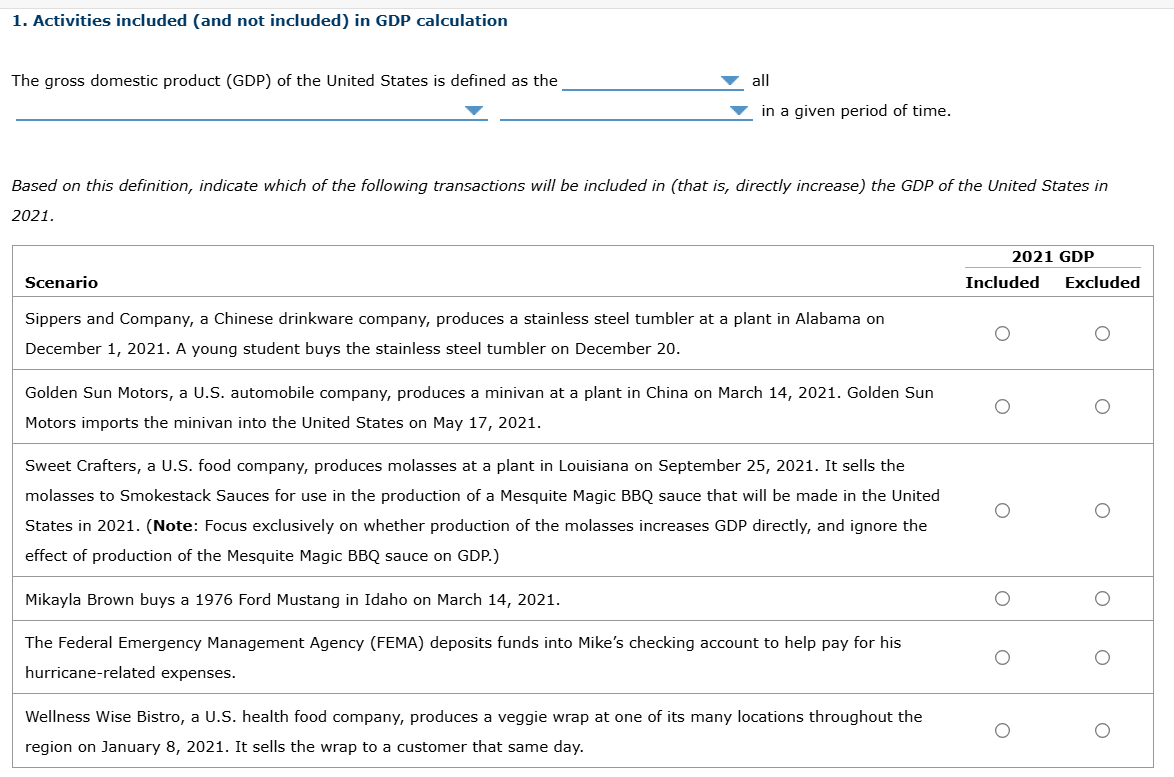Screen dimensions: 1174x777
Task: Click the Excluded column label
Action: (x=1102, y=283)
